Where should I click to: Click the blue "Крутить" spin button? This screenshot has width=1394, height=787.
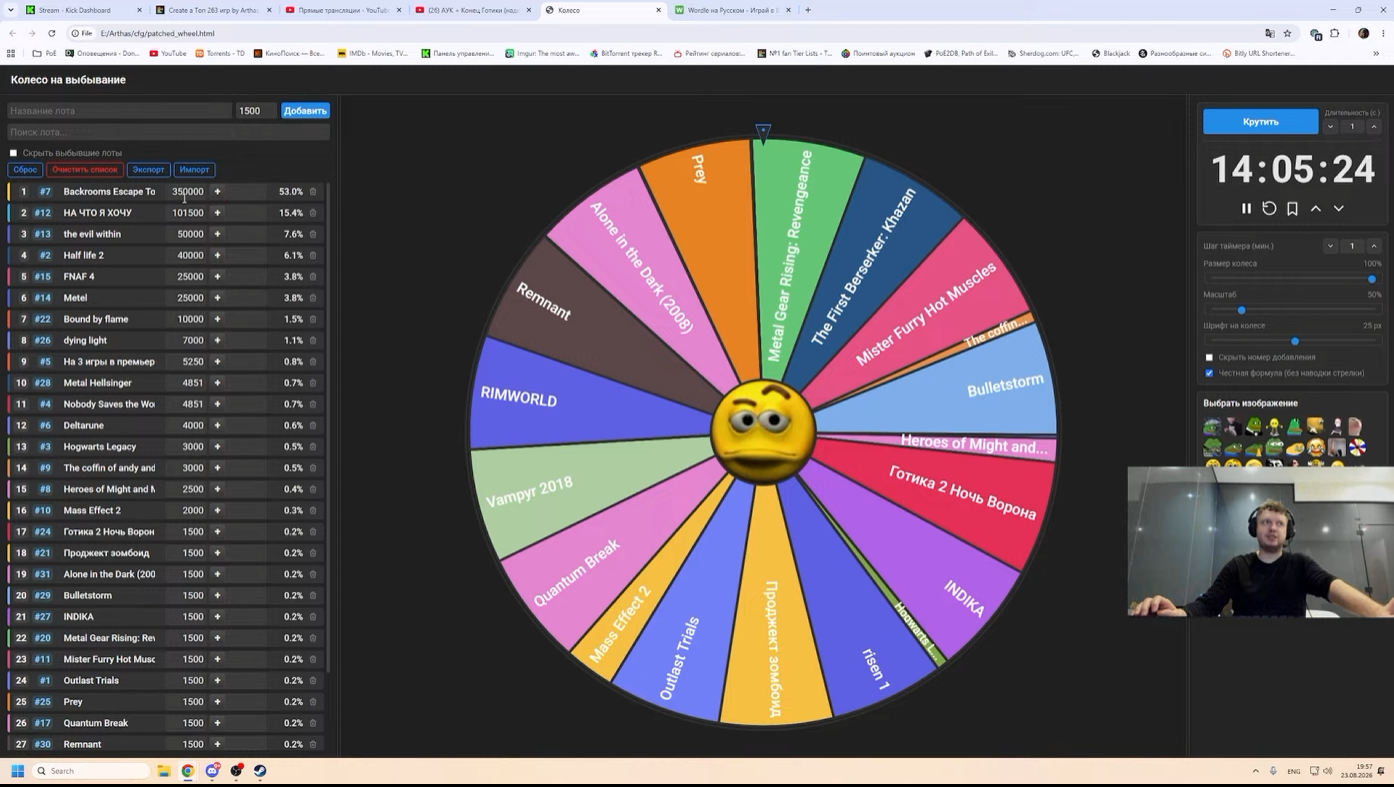[x=1260, y=122]
